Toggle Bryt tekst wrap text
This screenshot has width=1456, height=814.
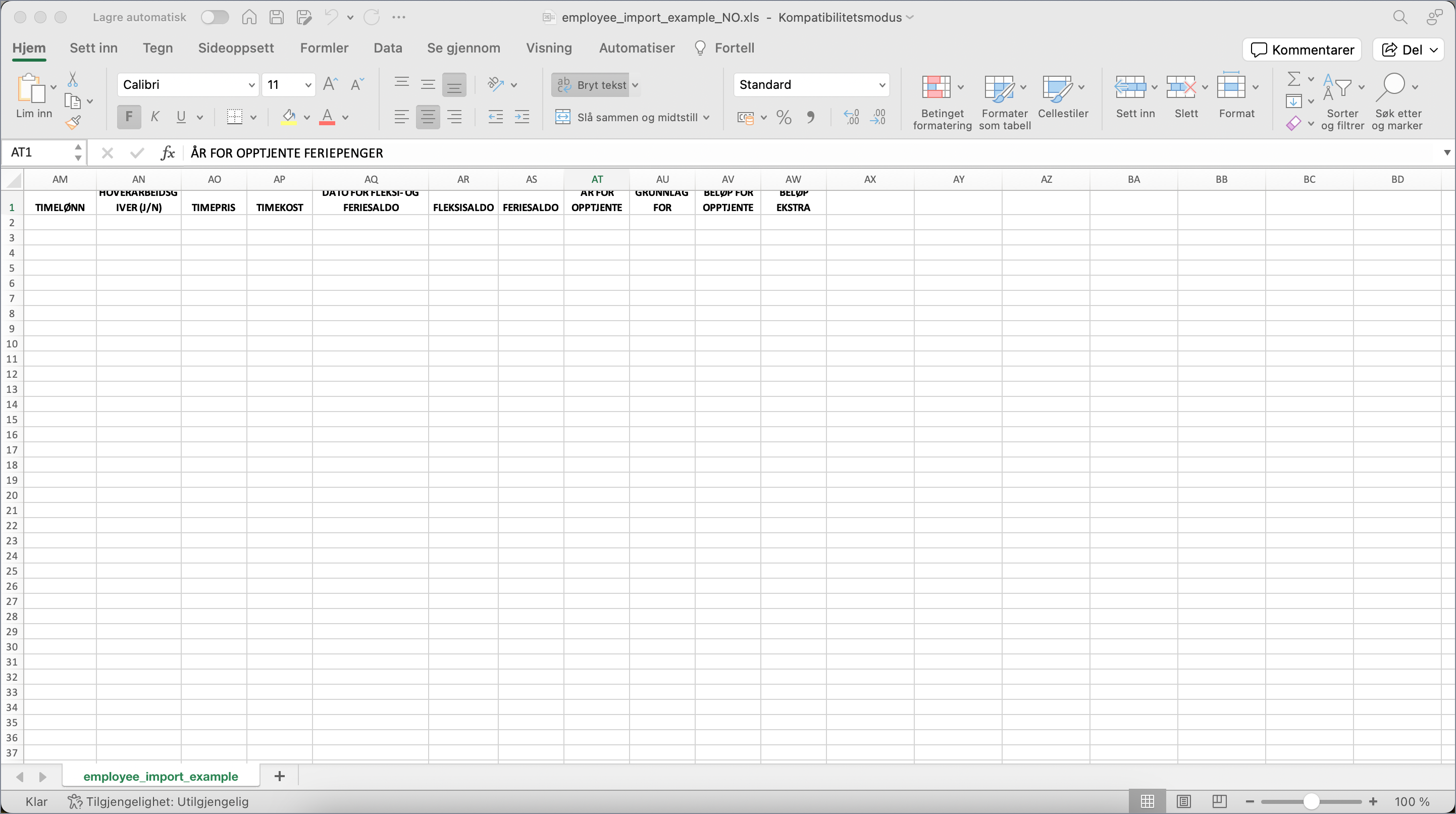590,85
